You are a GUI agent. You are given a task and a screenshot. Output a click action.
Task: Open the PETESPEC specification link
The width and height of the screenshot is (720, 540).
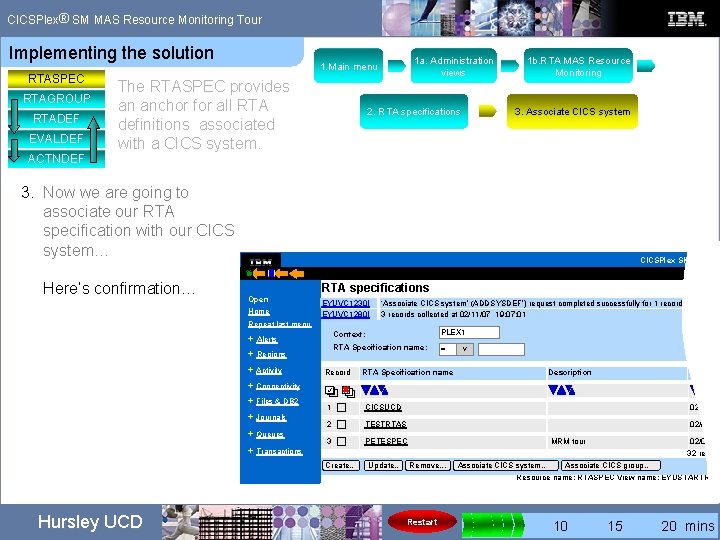(386, 441)
